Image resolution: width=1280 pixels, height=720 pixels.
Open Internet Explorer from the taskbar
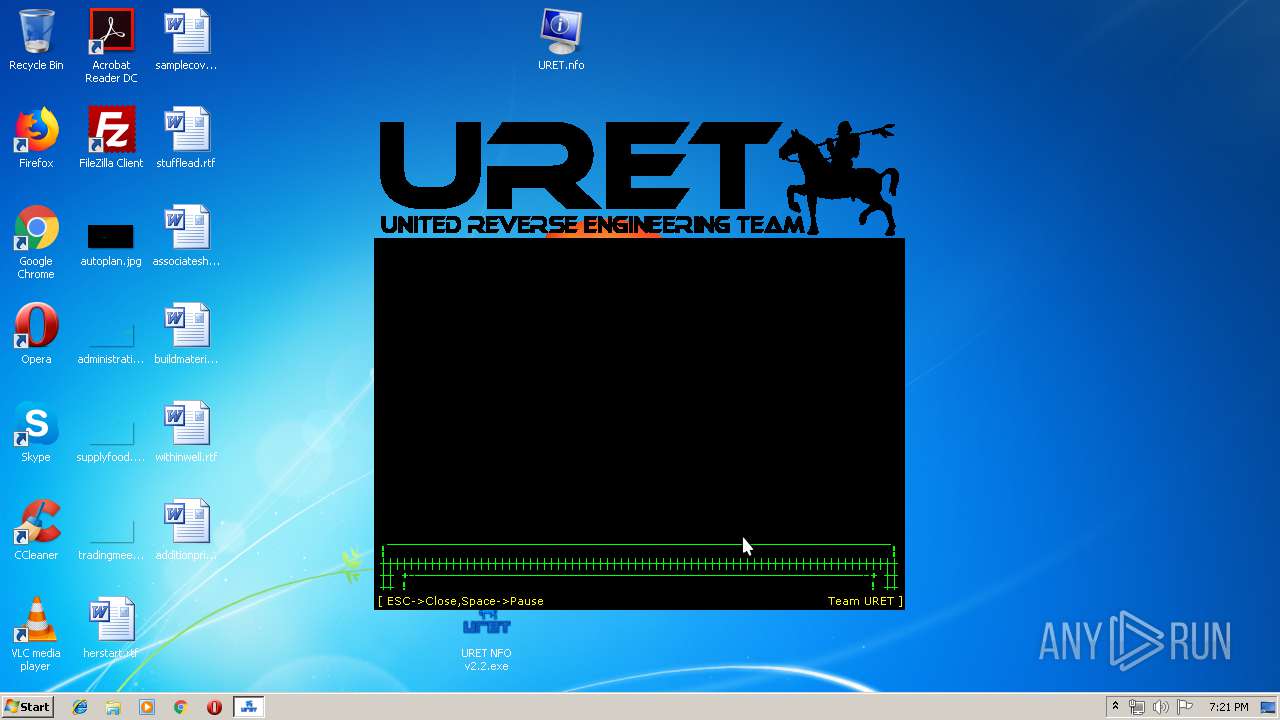pyautogui.click(x=80, y=707)
